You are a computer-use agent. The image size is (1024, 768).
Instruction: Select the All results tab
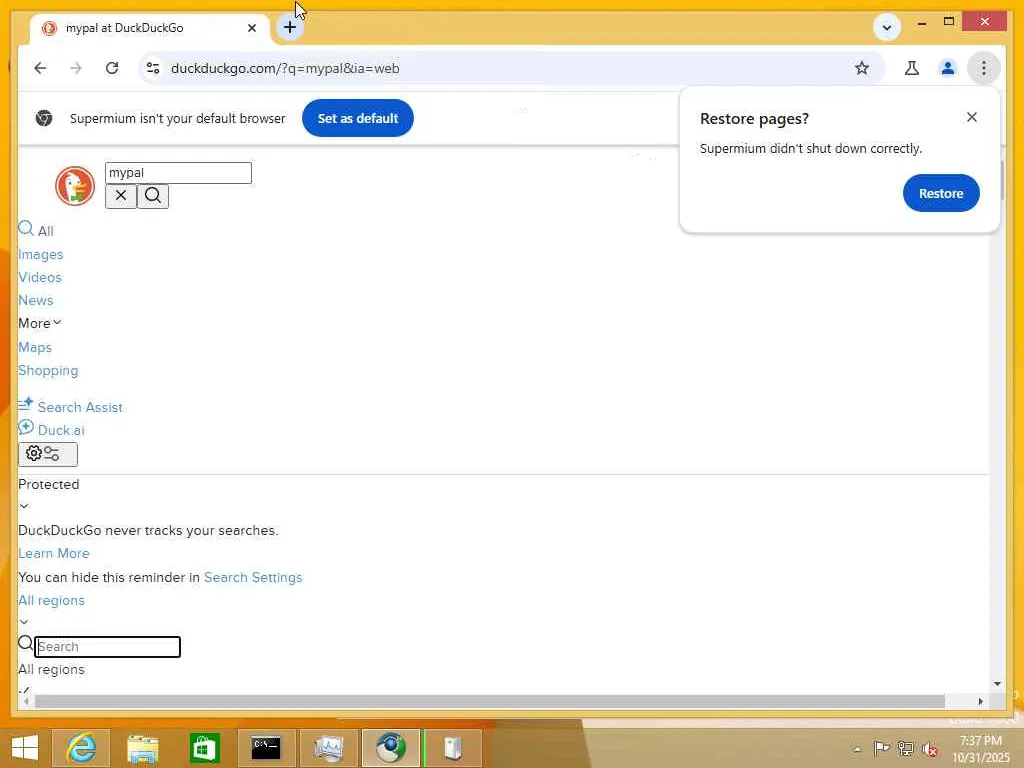point(36,230)
